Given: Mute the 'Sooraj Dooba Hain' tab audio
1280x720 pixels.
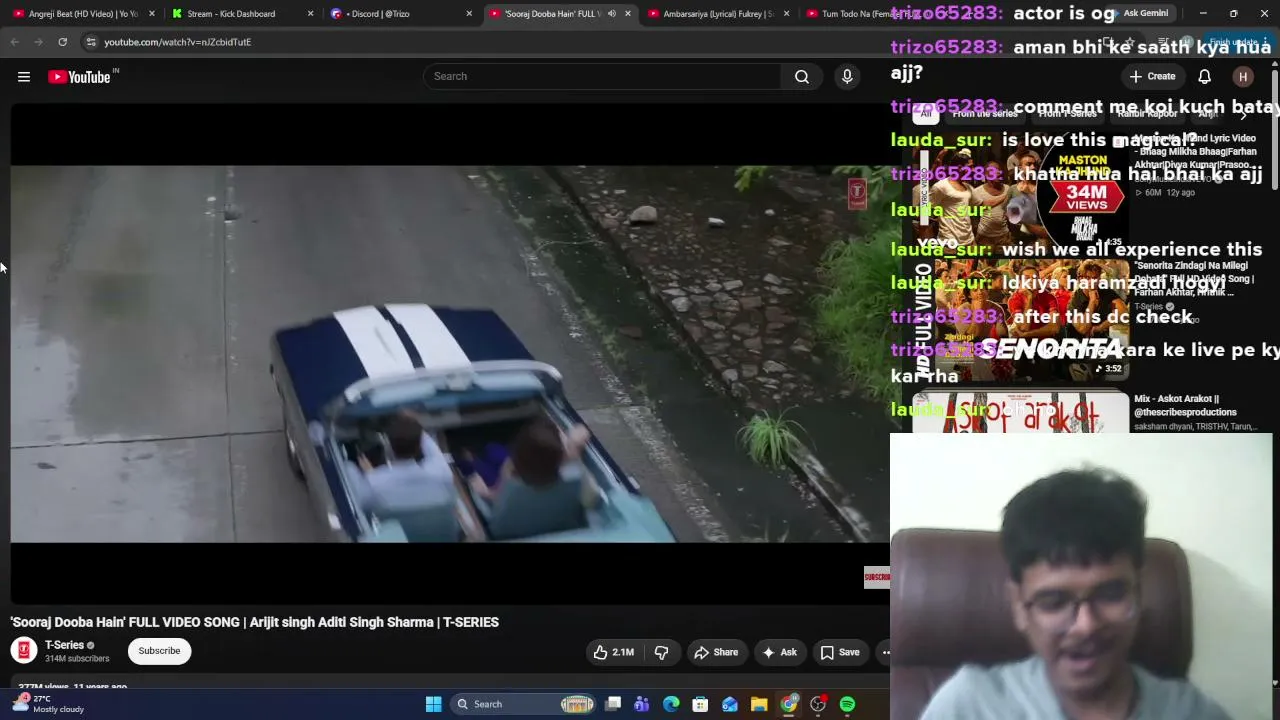Looking at the screenshot, I should (x=612, y=14).
